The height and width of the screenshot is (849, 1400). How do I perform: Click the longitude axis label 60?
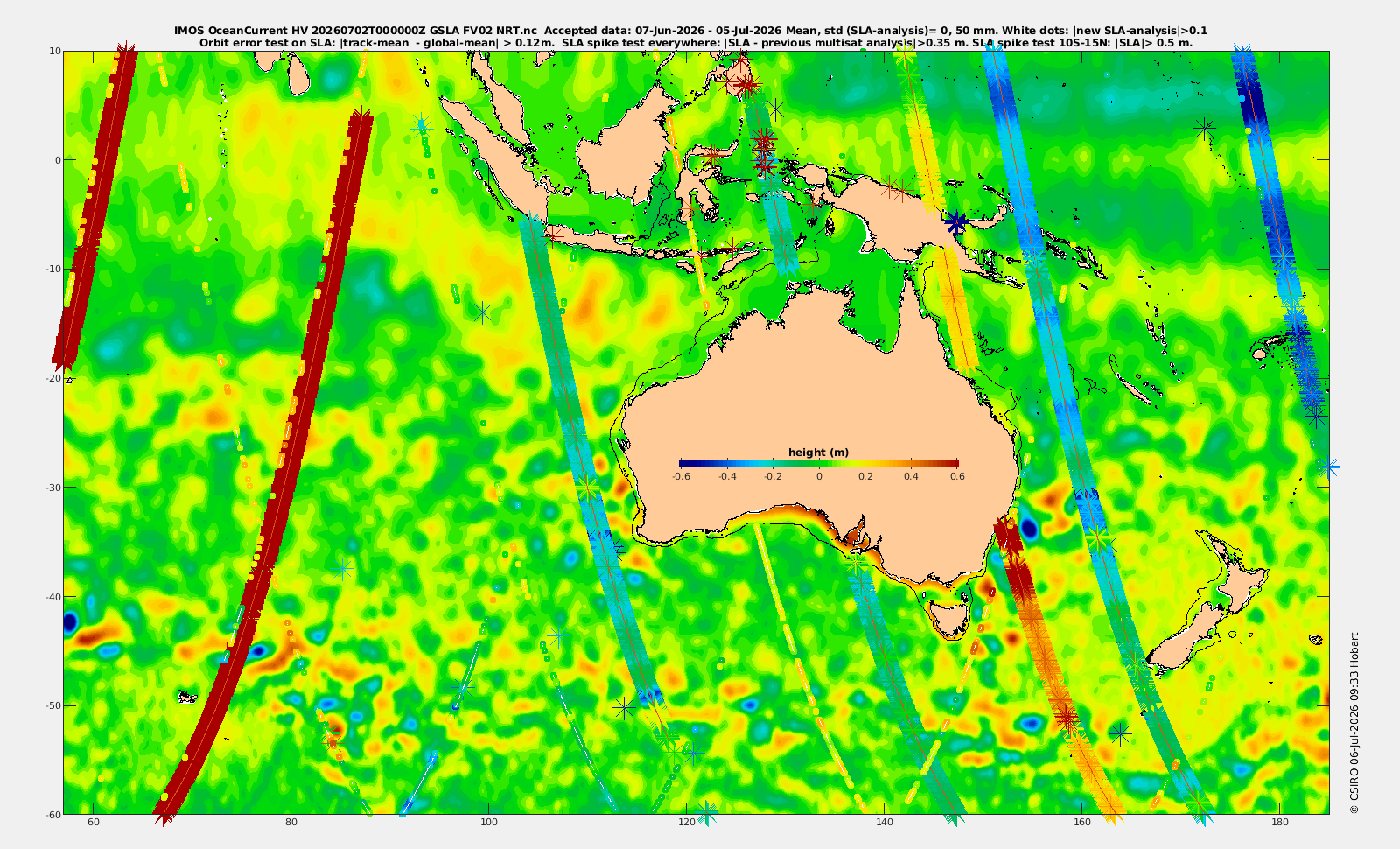[94, 822]
